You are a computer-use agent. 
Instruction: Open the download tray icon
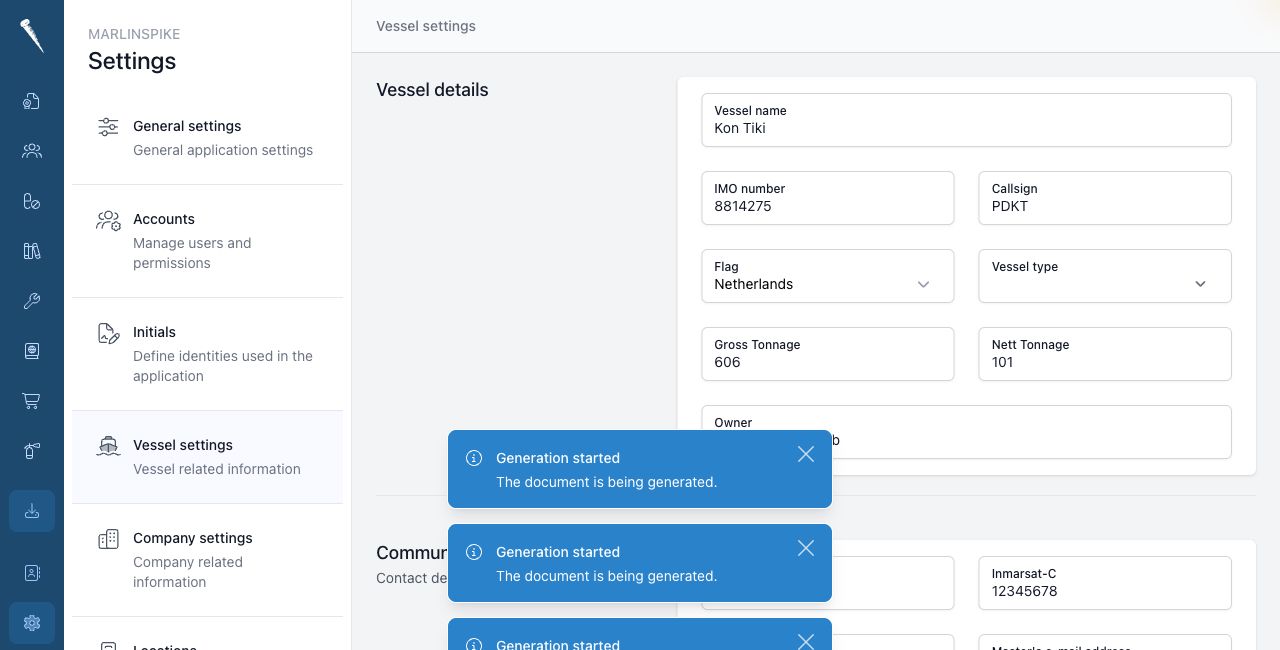tap(32, 511)
